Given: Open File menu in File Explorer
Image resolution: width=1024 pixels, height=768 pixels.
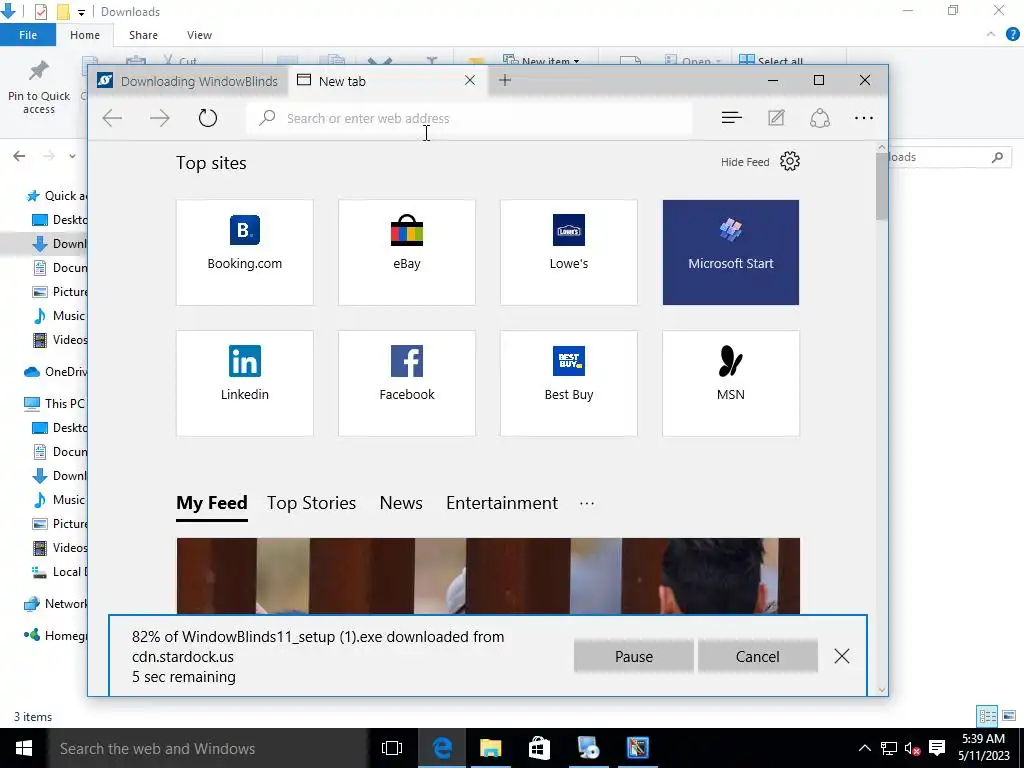Looking at the screenshot, I should click(x=27, y=35).
